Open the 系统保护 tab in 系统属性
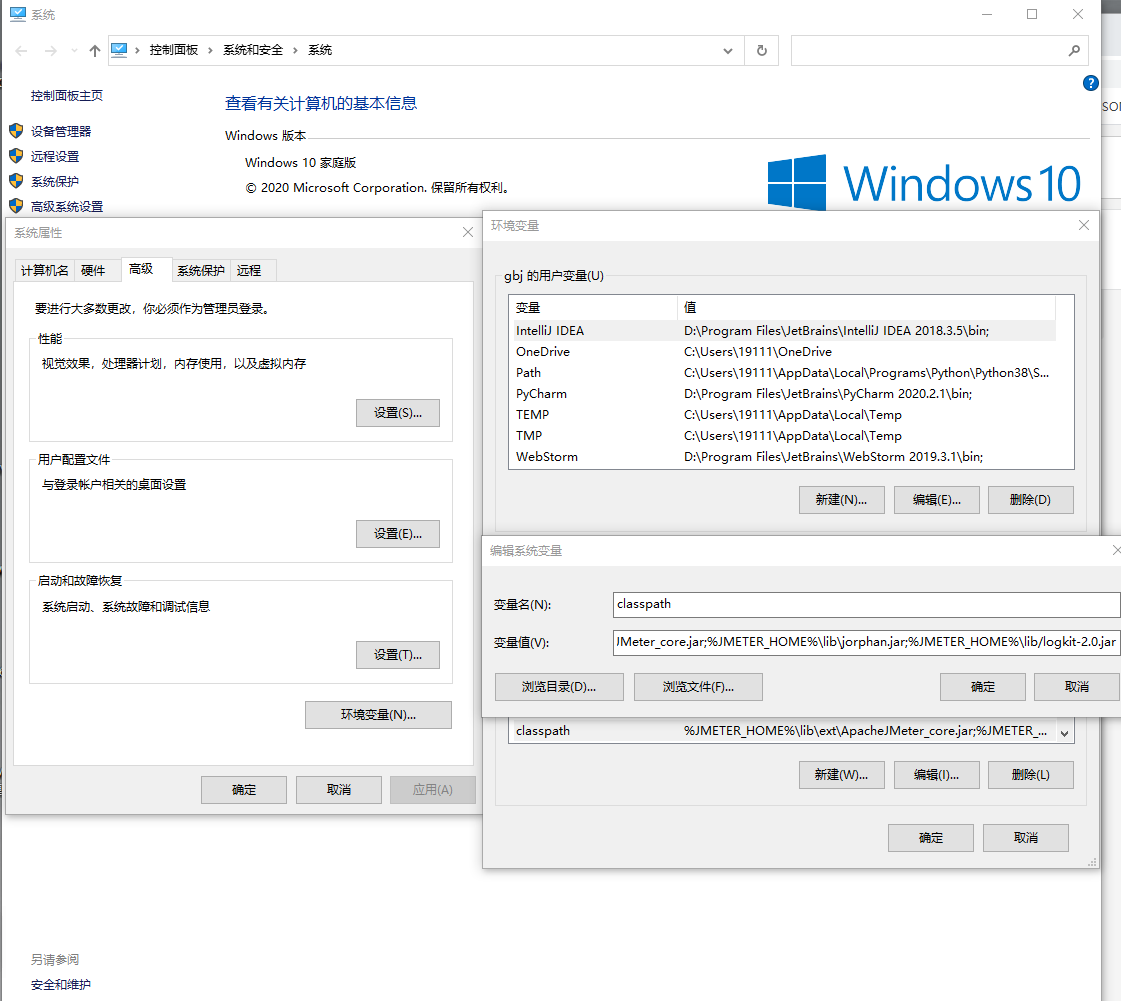Screen dimensions: 1121x1001 (201, 270)
